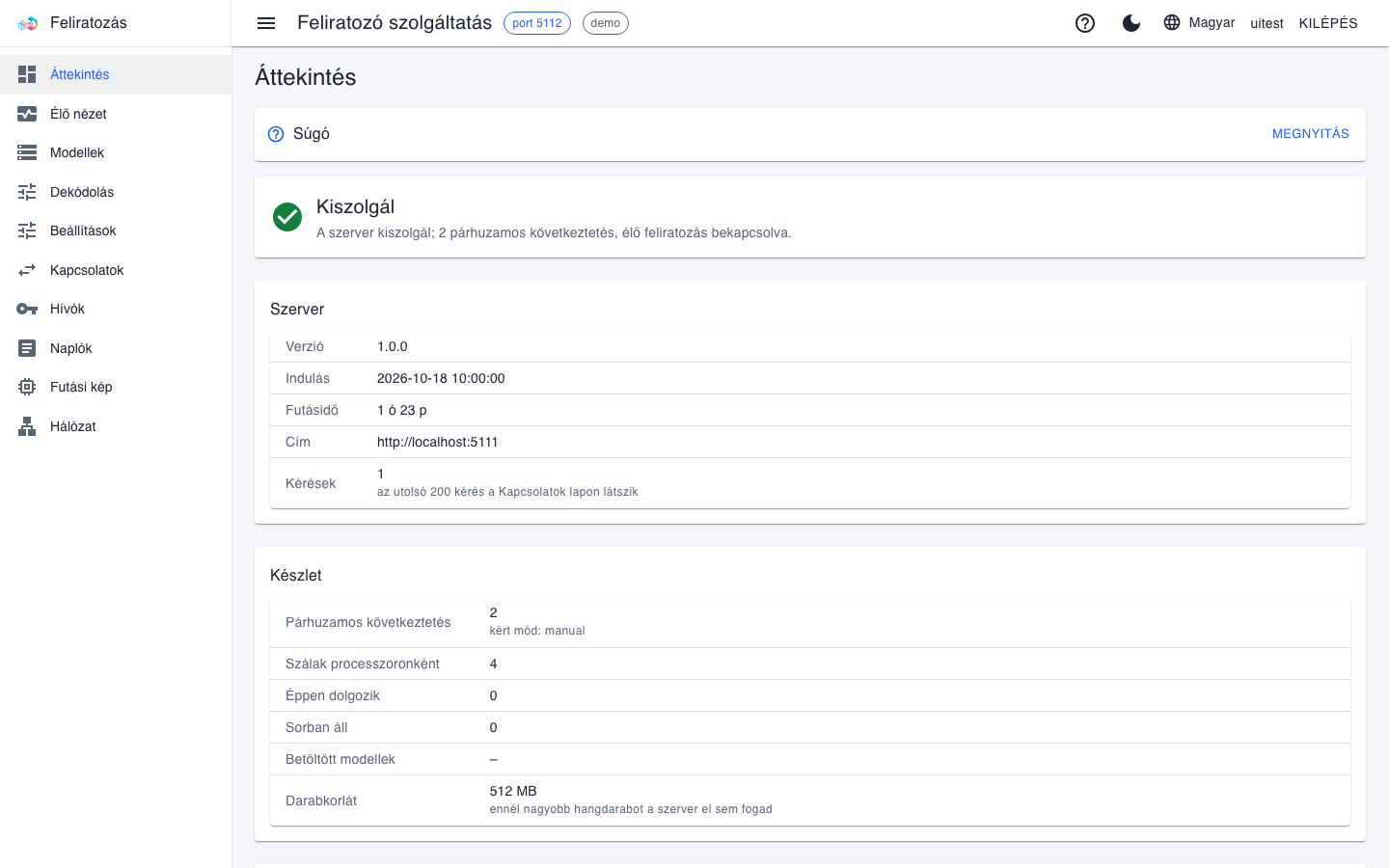
Task: Click the demo chip in header
Action: pyautogui.click(x=606, y=23)
